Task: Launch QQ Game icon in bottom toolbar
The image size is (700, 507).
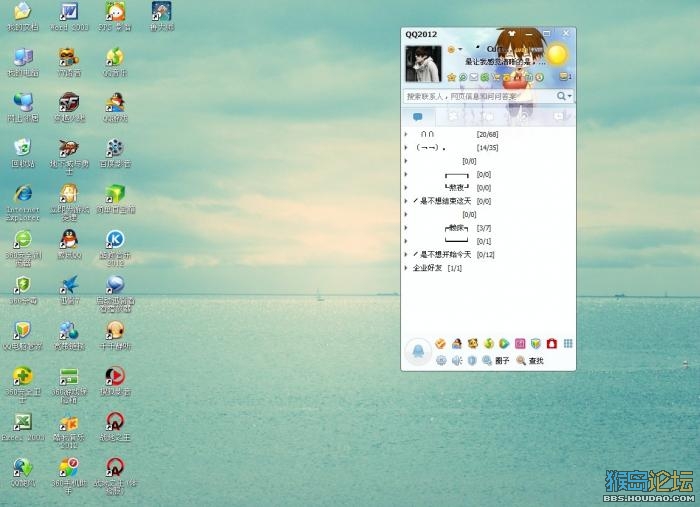Action: click(457, 343)
